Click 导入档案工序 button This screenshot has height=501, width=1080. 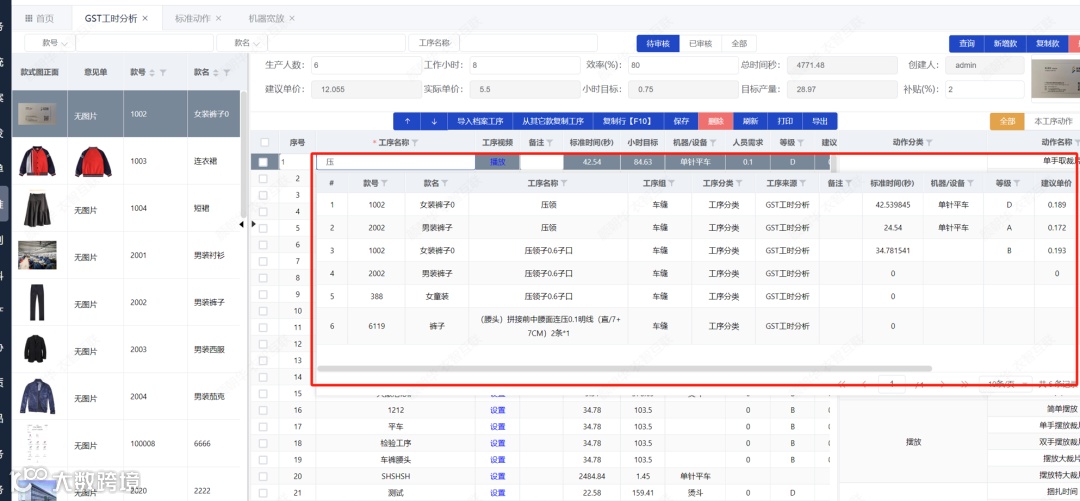tap(480, 121)
